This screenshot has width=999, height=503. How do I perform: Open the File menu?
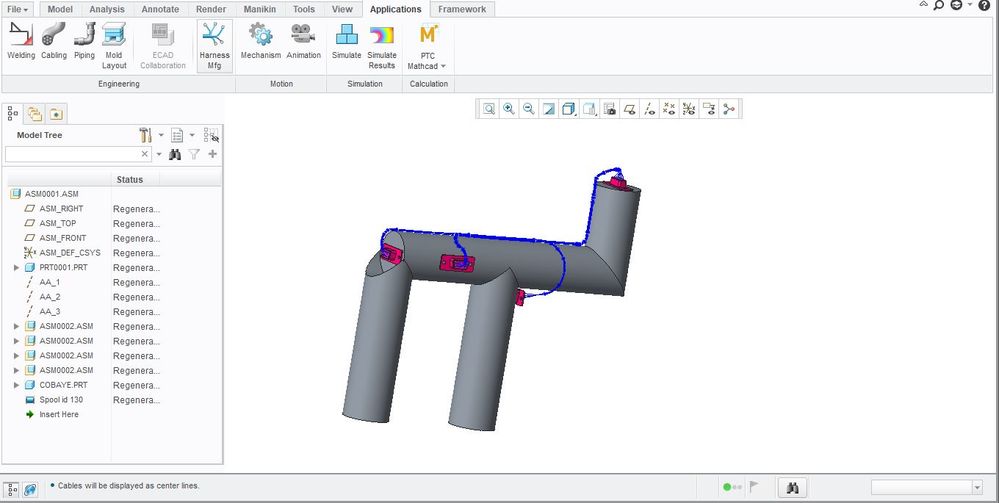tap(18, 9)
